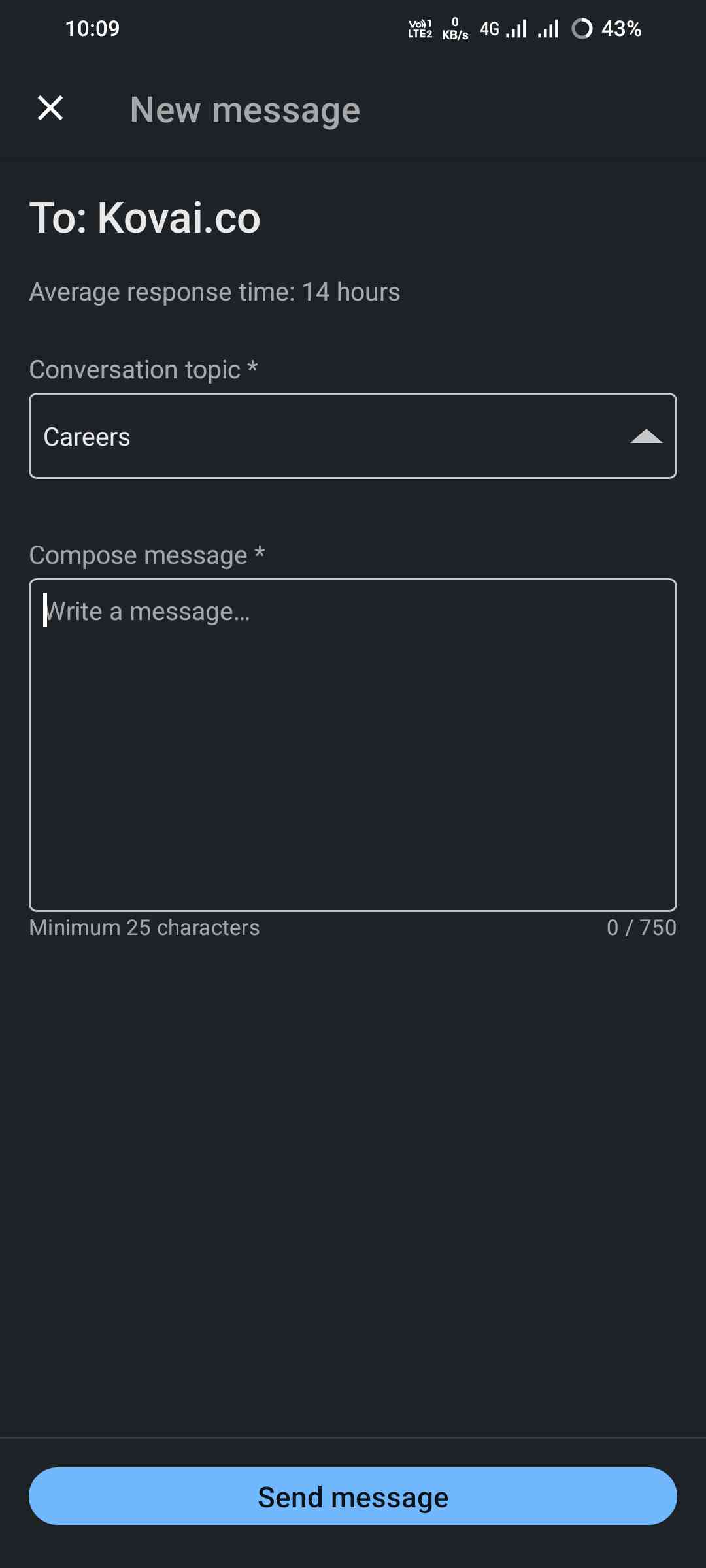The width and height of the screenshot is (706, 1568).
Task: Close the New message screen with X
Action: pyautogui.click(x=50, y=108)
